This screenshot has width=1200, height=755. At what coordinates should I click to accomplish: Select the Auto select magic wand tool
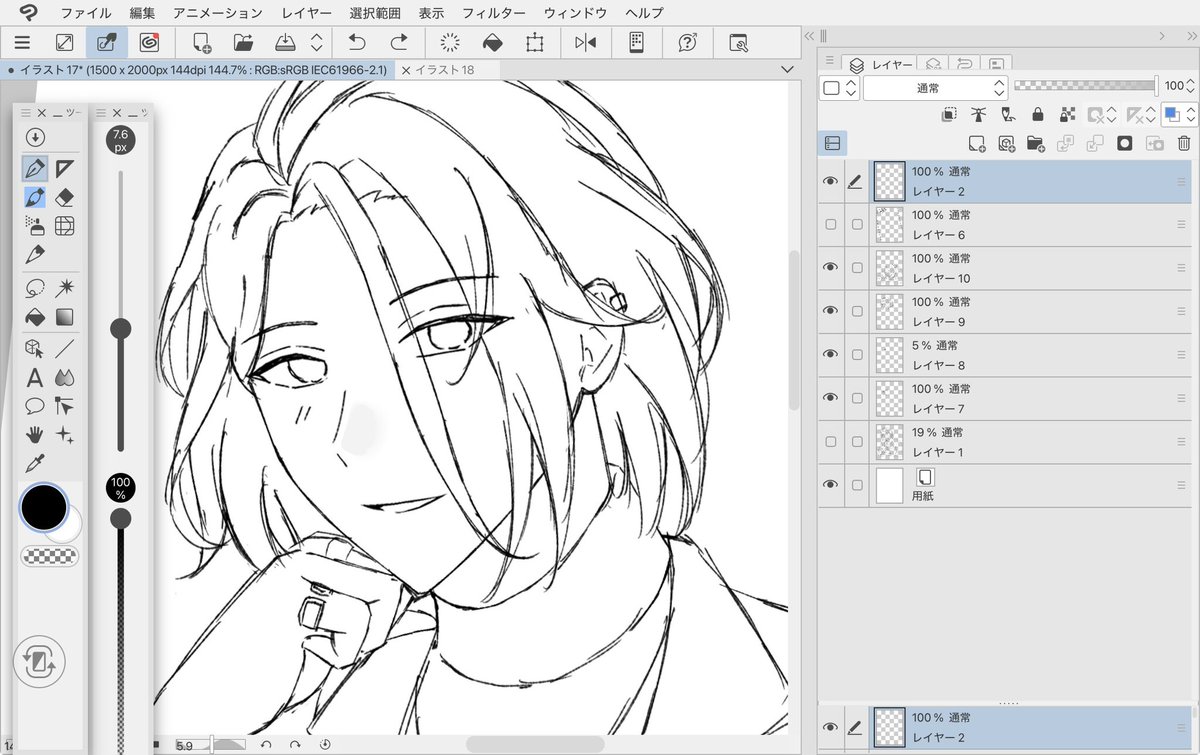point(65,288)
